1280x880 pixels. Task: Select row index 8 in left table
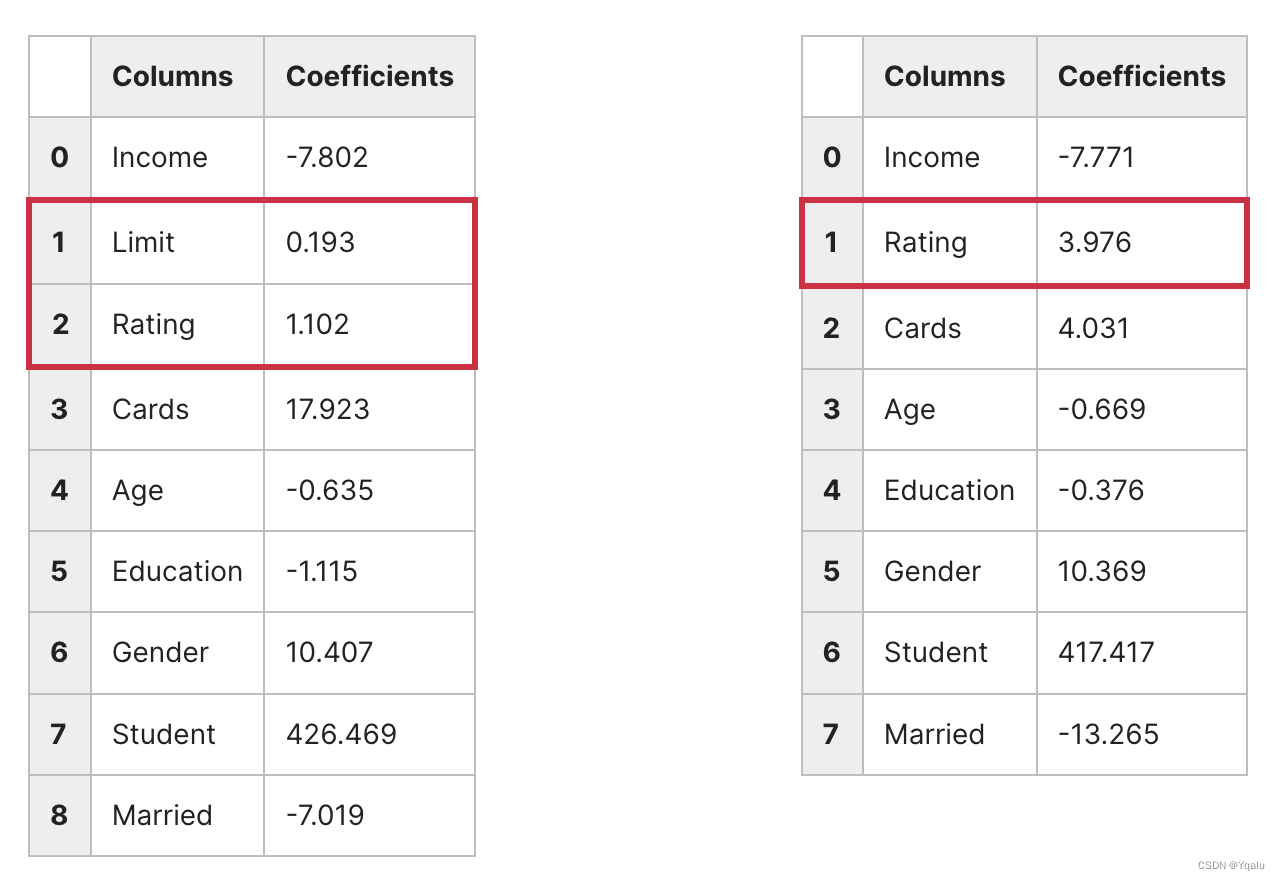[x=60, y=816]
